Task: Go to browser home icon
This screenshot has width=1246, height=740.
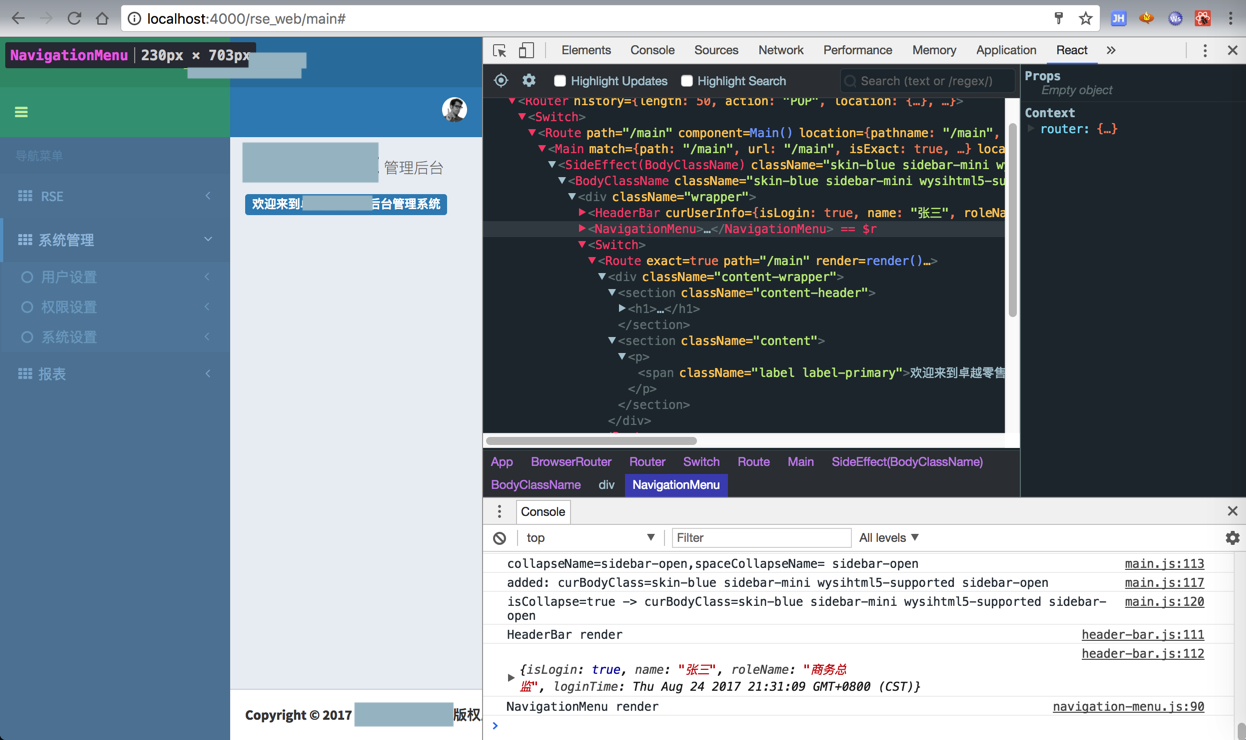Action: click(102, 18)
